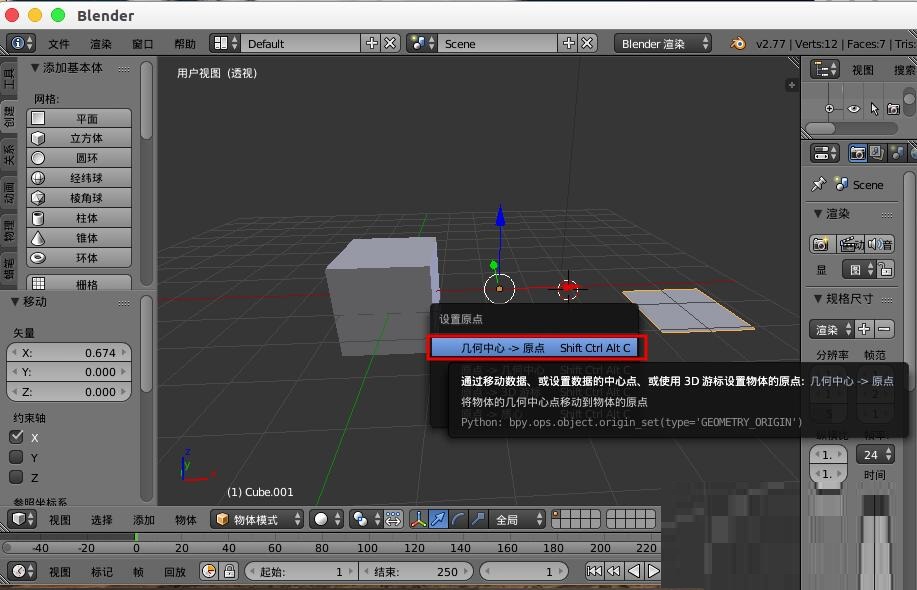
Task: Delete the current Scene
Action: tap(587, 43)
